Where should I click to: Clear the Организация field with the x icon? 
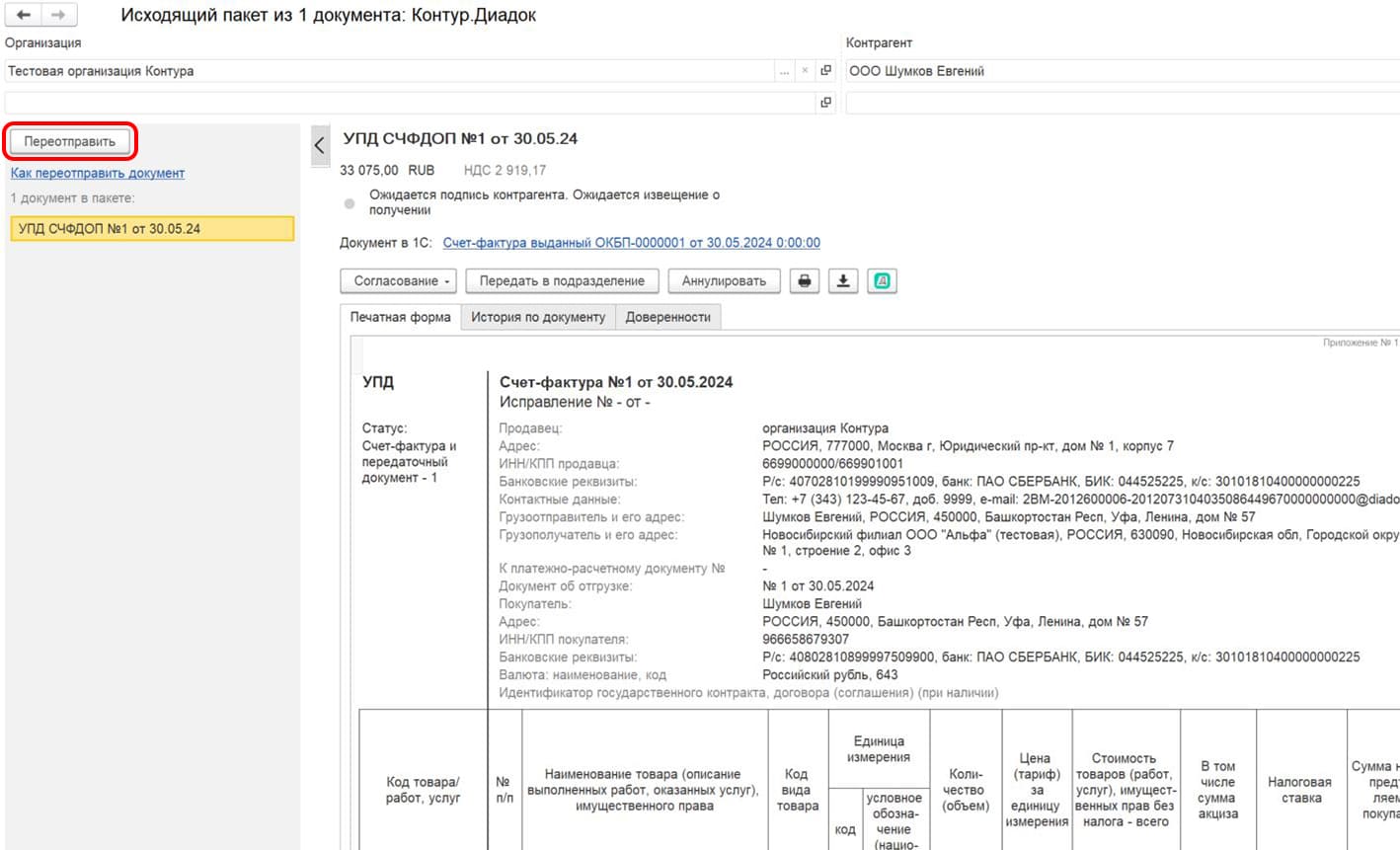tap(805, 71)
